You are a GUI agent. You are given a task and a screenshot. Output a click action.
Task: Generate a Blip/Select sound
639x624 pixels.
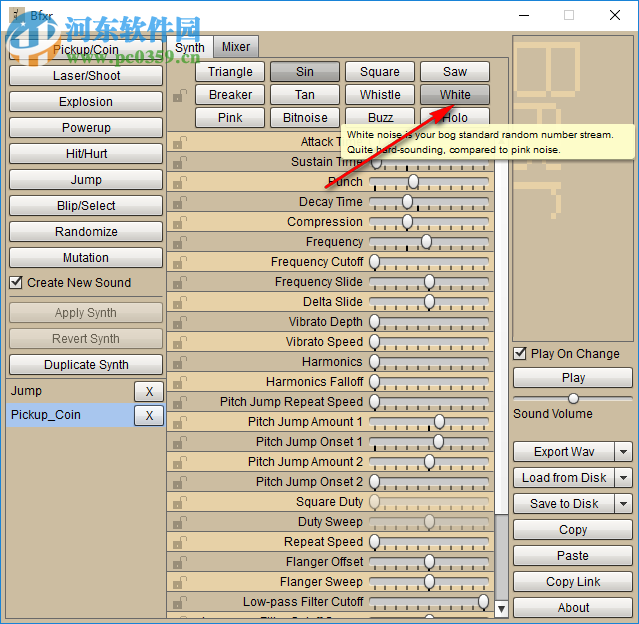pyautogui.click(x=86, y=206)
